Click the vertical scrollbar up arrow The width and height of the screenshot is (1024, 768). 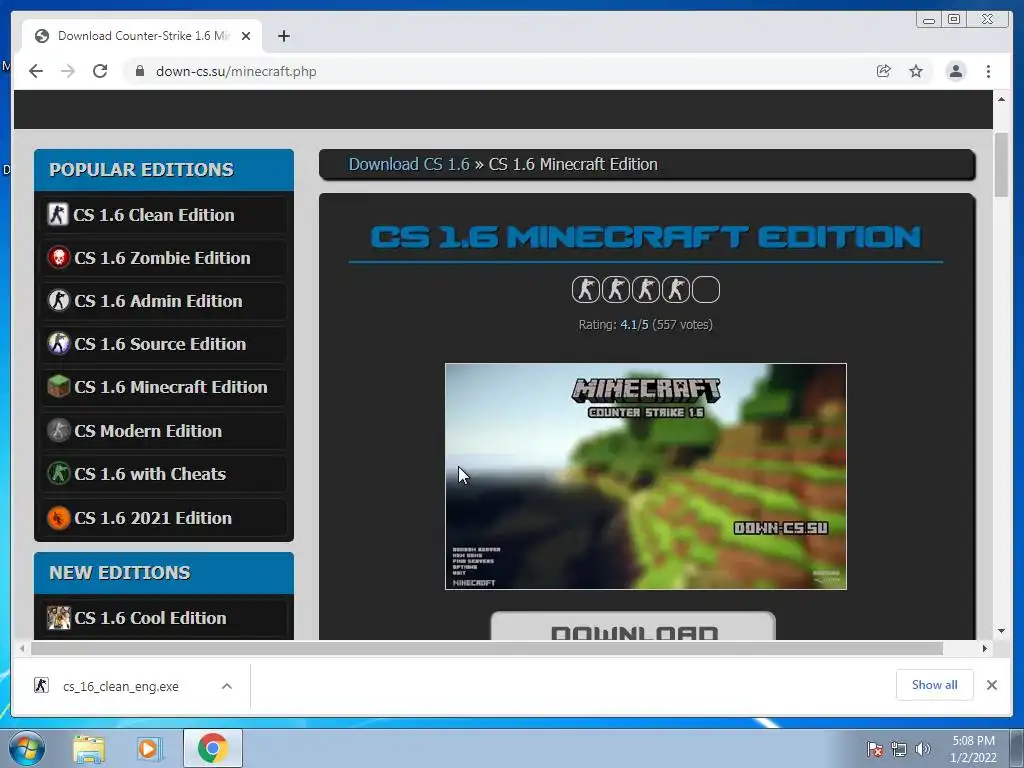click(1001, 99)
